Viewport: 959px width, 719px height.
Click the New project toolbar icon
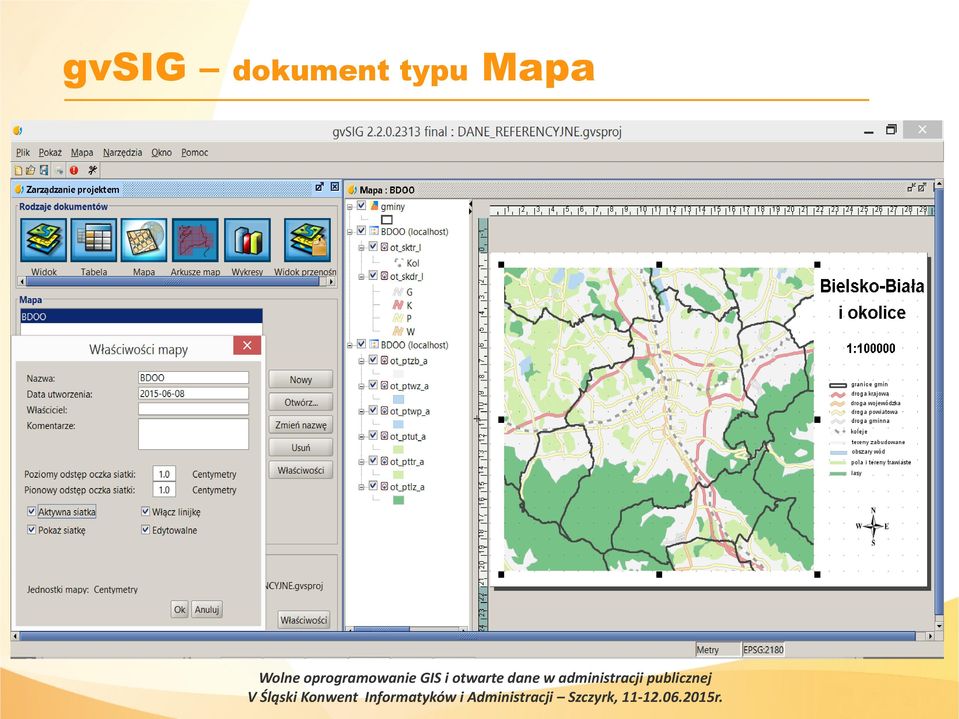(18, 171)
